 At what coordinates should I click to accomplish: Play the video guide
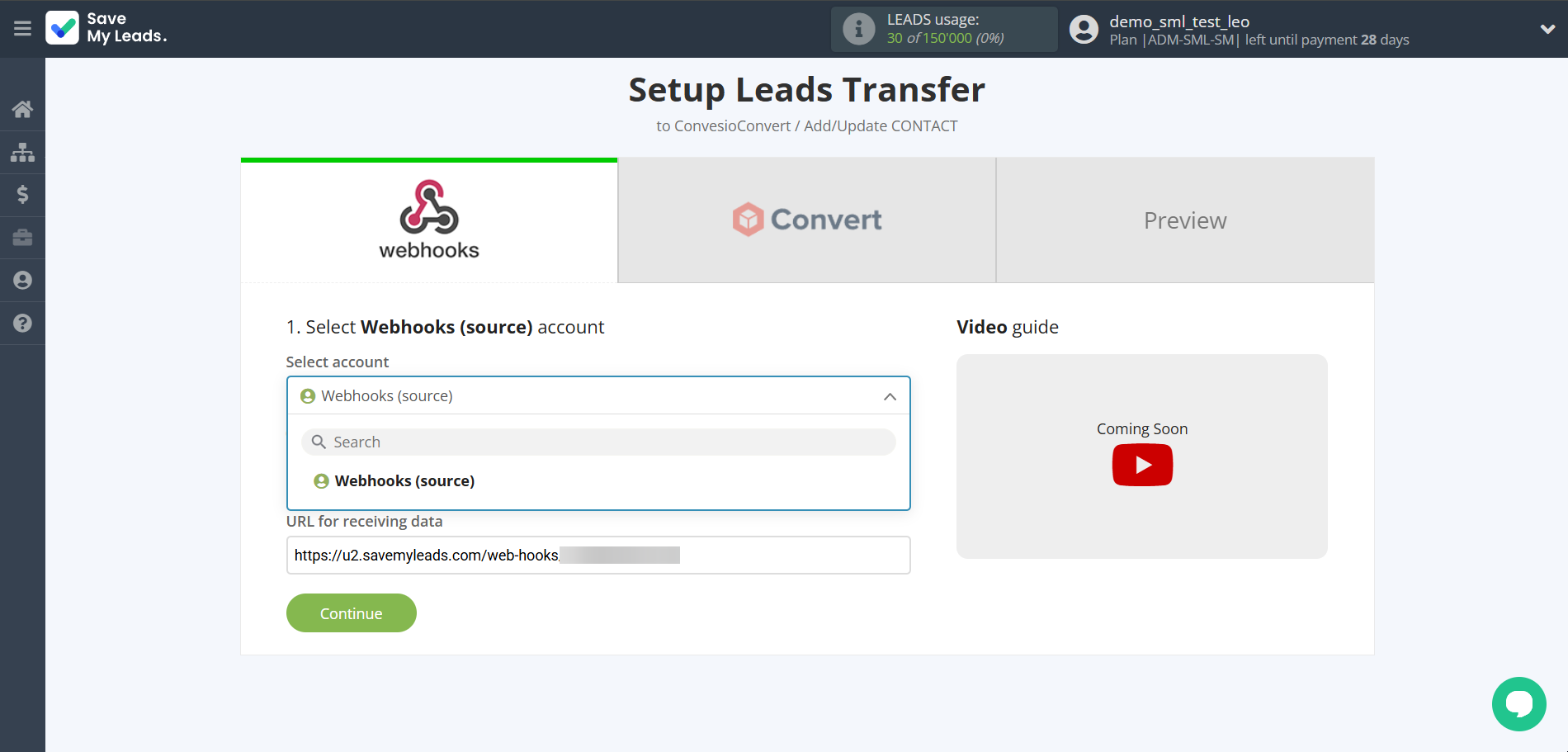coord(1142,465)
